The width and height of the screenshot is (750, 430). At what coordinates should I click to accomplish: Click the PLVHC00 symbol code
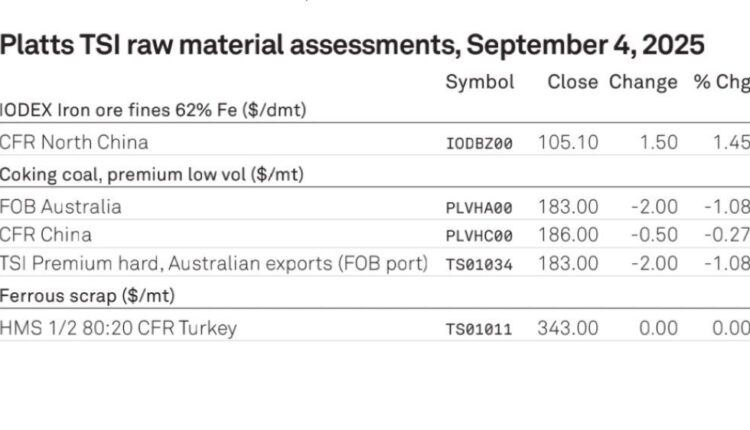(x=479, y=236)
